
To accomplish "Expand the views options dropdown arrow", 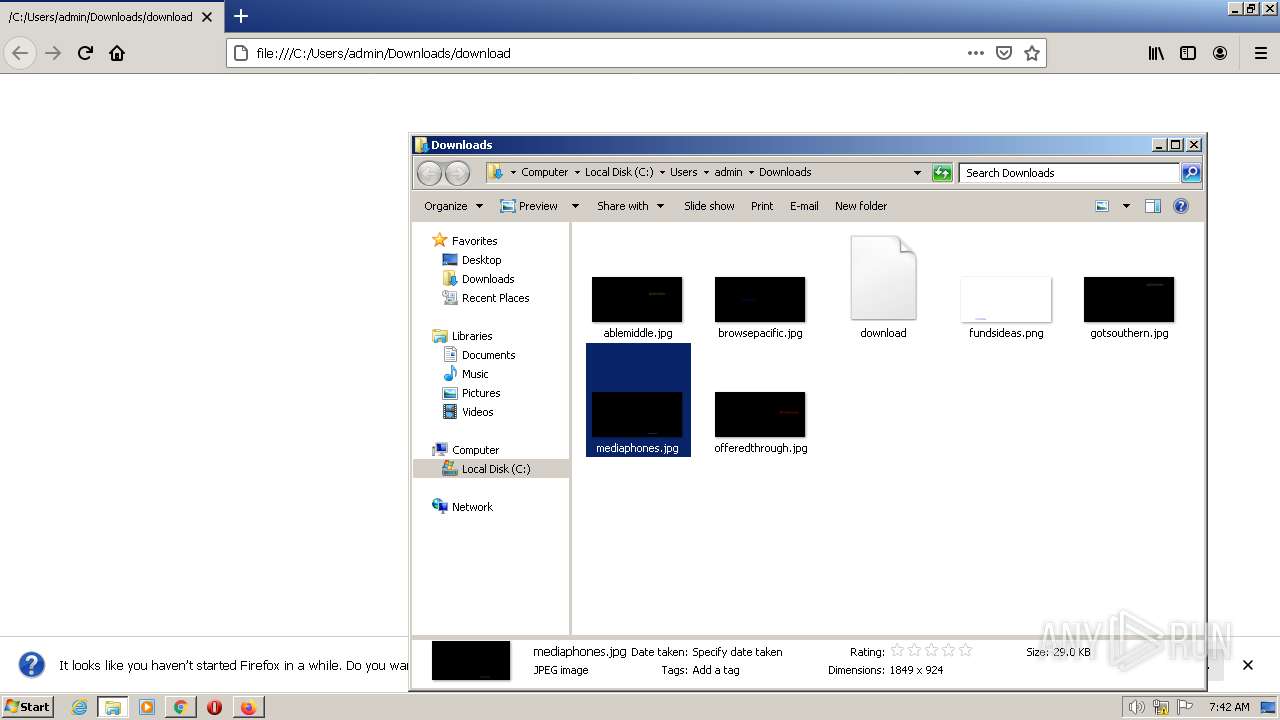I will pos(1126,206).
